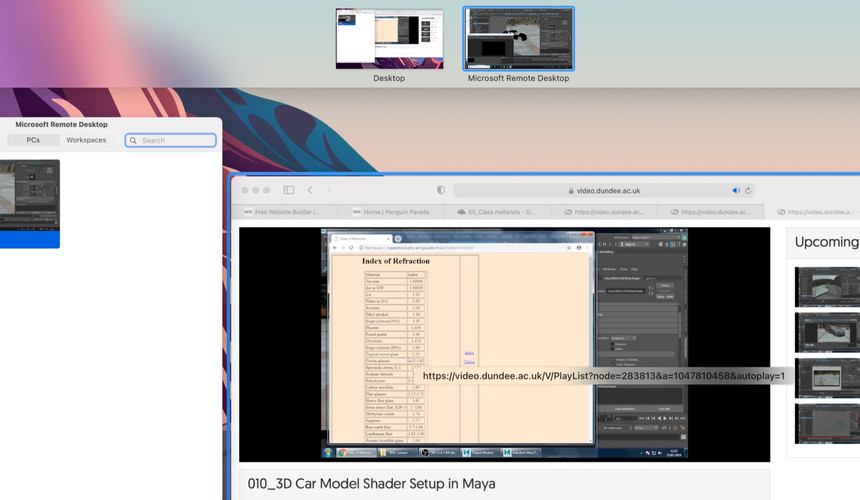Toggle the Safari sidebar icon
Screen dimensions: 860x500
point(288,190)
